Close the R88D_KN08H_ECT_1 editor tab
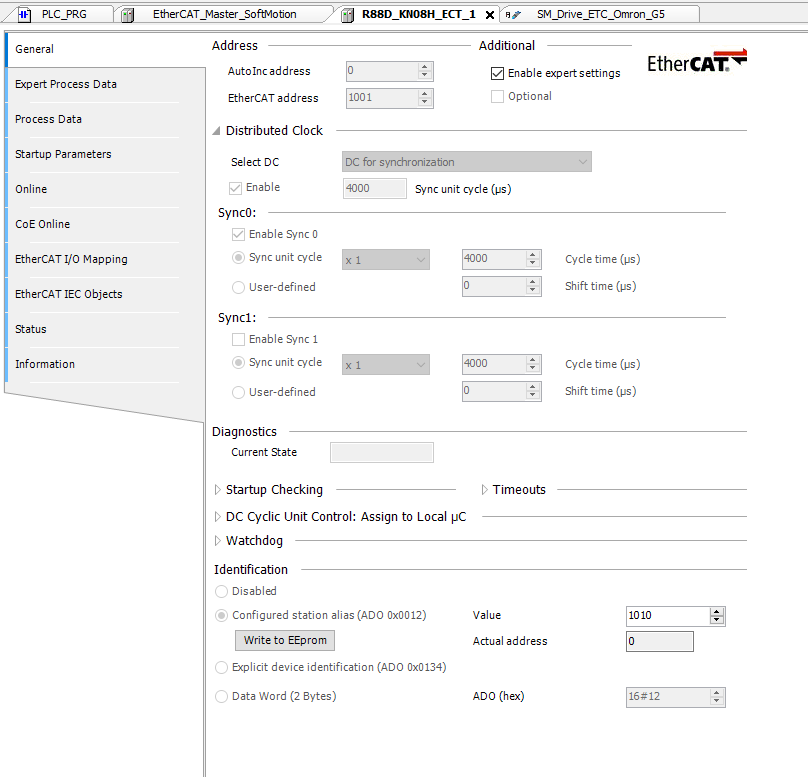 point(489,15)
